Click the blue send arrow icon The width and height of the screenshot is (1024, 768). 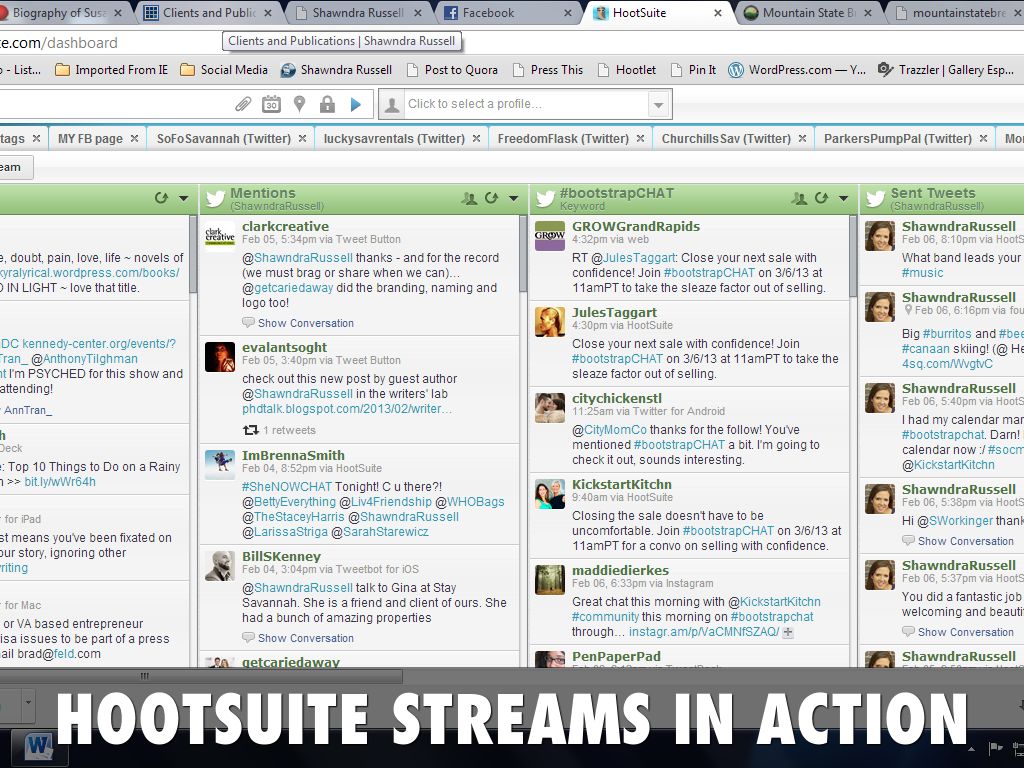pos(355,104)
